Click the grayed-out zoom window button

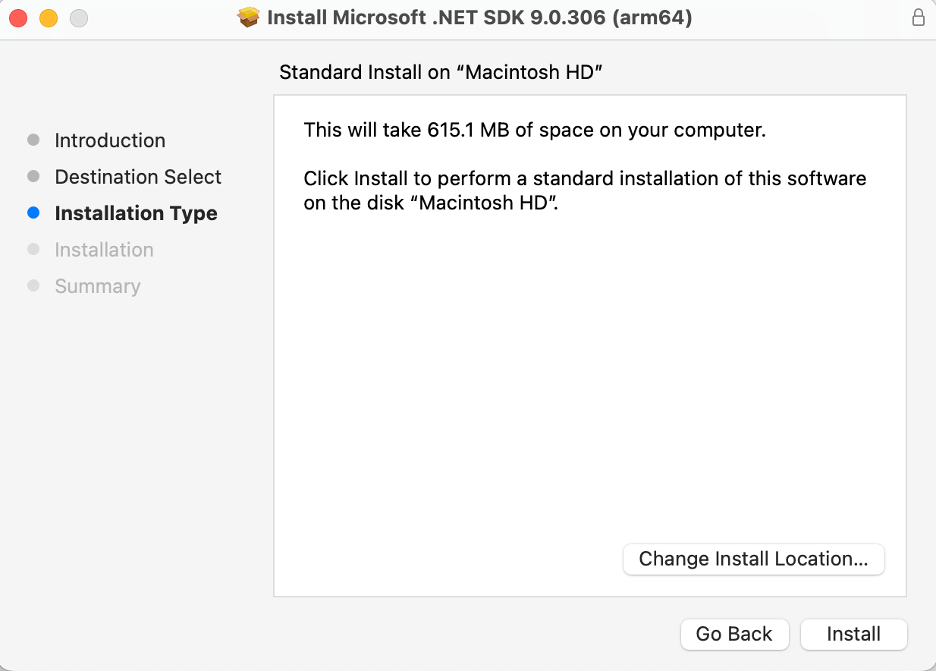(x=78, y=18)
